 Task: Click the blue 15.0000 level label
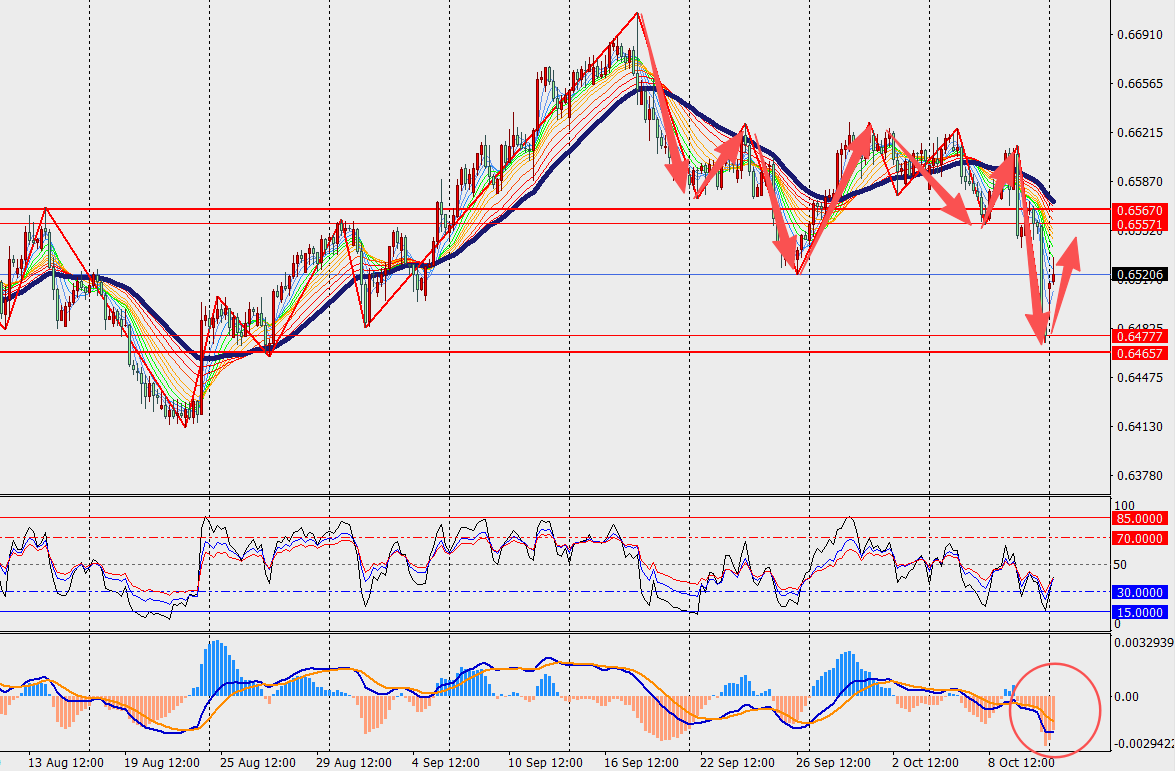click(x=1139, y=612)
